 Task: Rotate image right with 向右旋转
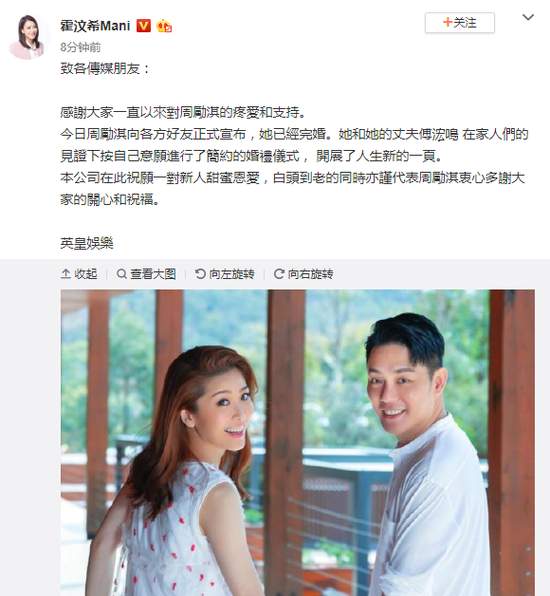(303, 274)
